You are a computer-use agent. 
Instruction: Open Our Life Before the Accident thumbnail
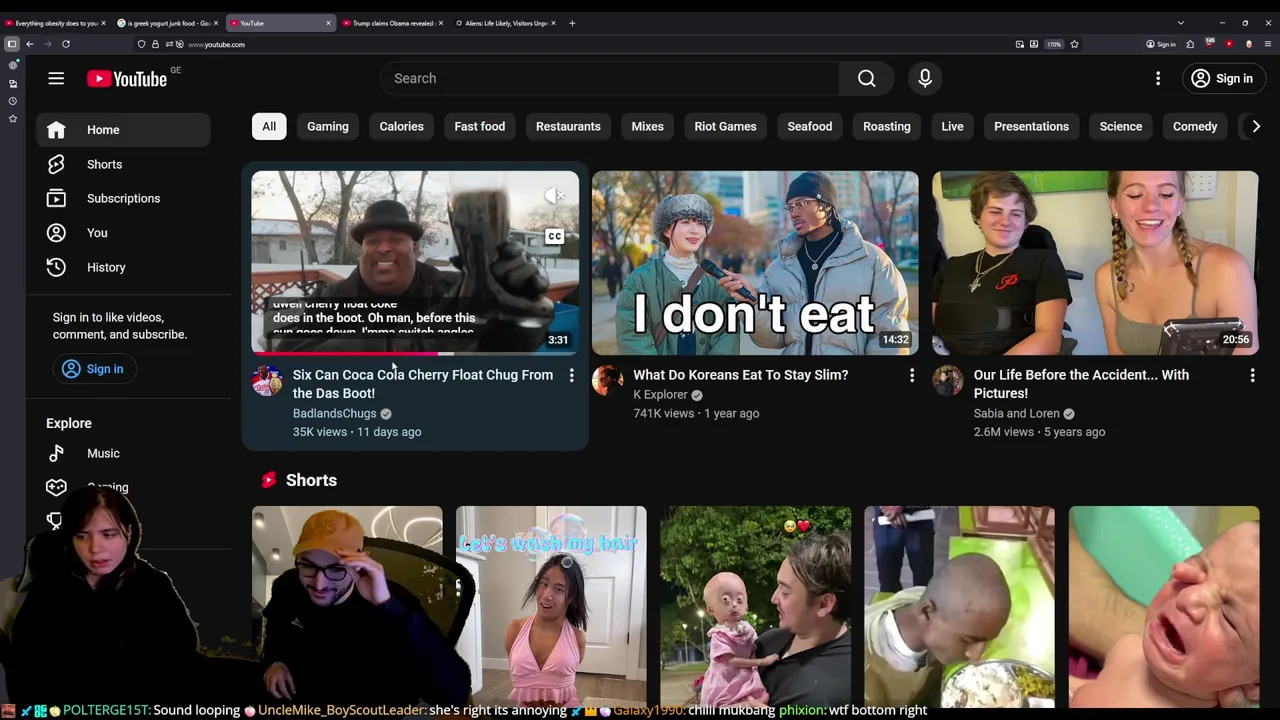tap(1095, 263)
